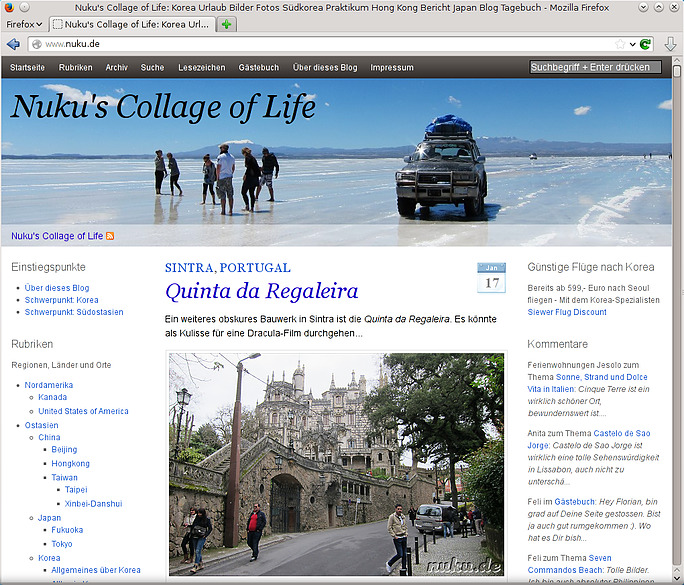
Task: Open a new tab with the plus icon
Action: point(226,24)
